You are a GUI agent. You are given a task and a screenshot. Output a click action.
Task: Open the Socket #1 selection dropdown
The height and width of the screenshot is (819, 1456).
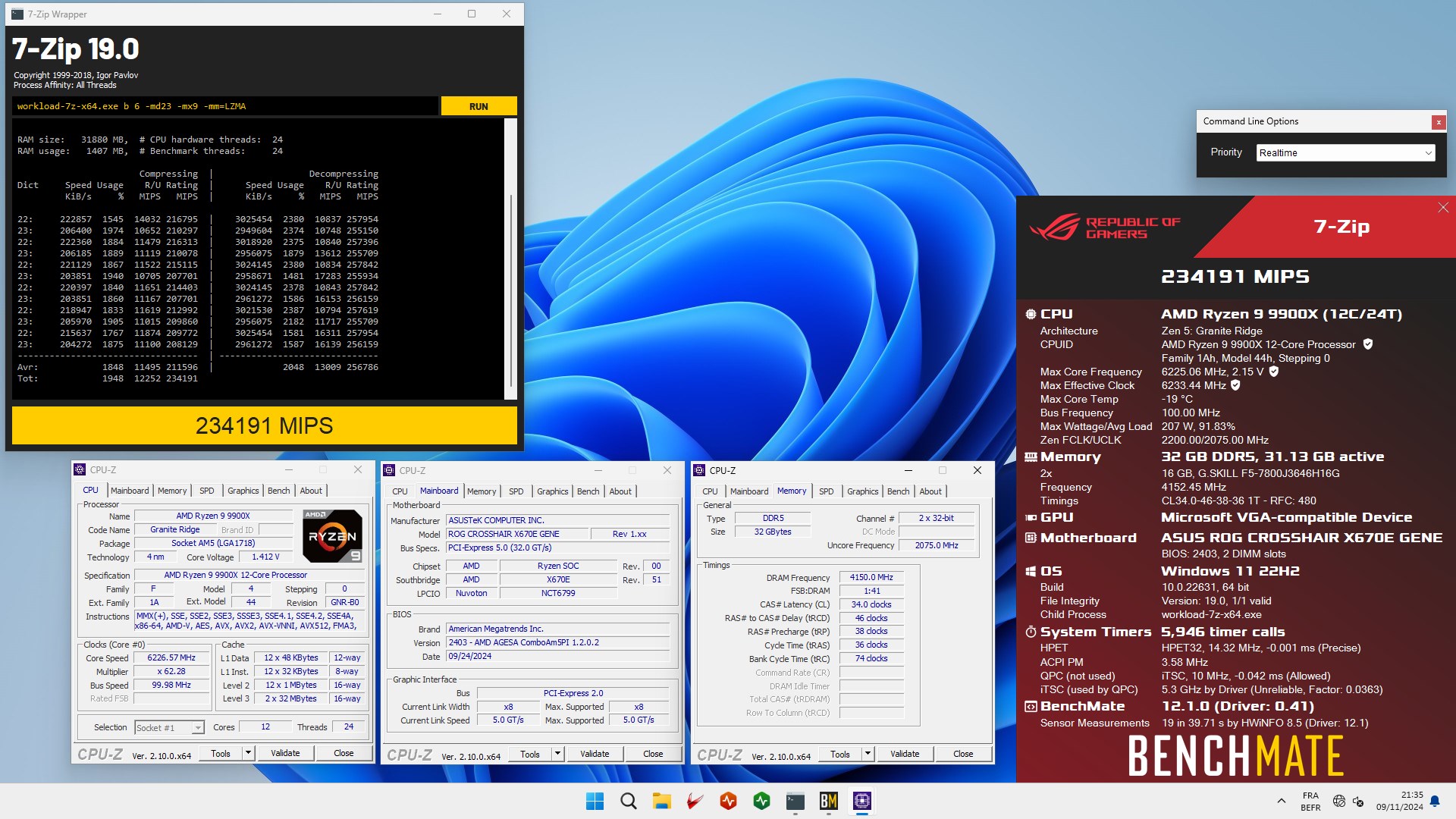[169, 727]
